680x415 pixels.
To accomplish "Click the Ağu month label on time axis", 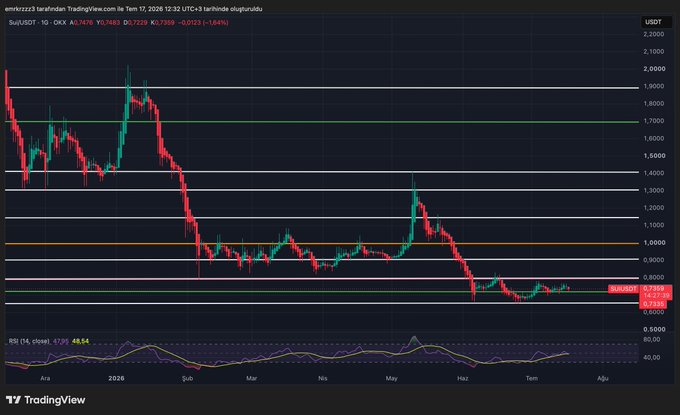I will tap(603, 378).
